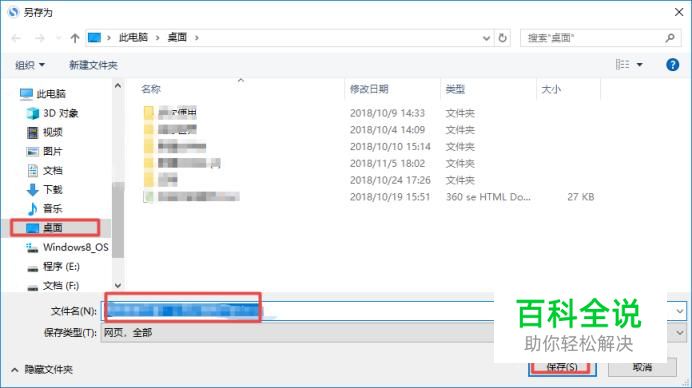The width and height of the screenshot is (692, 388).
Task: Open recent locations dropdown arrow
Action: (x=58, y=38)
